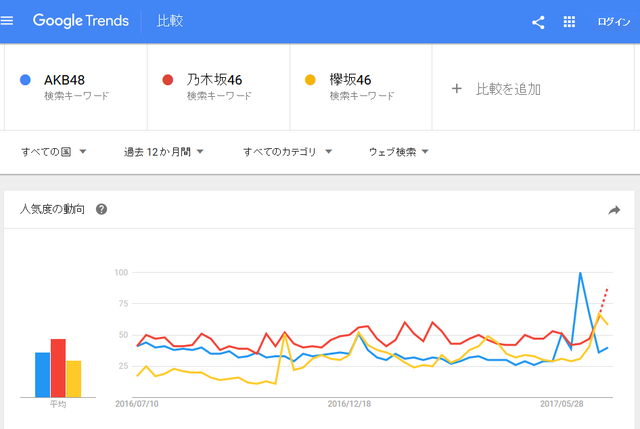The width and height of the screenshot is (640, 429).
Task: Open the すべての国 country dropdown
Action: (53, 152)
